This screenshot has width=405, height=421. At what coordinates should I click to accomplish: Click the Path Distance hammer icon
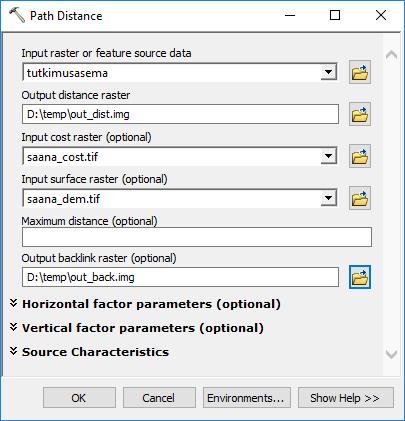(17, 15)
